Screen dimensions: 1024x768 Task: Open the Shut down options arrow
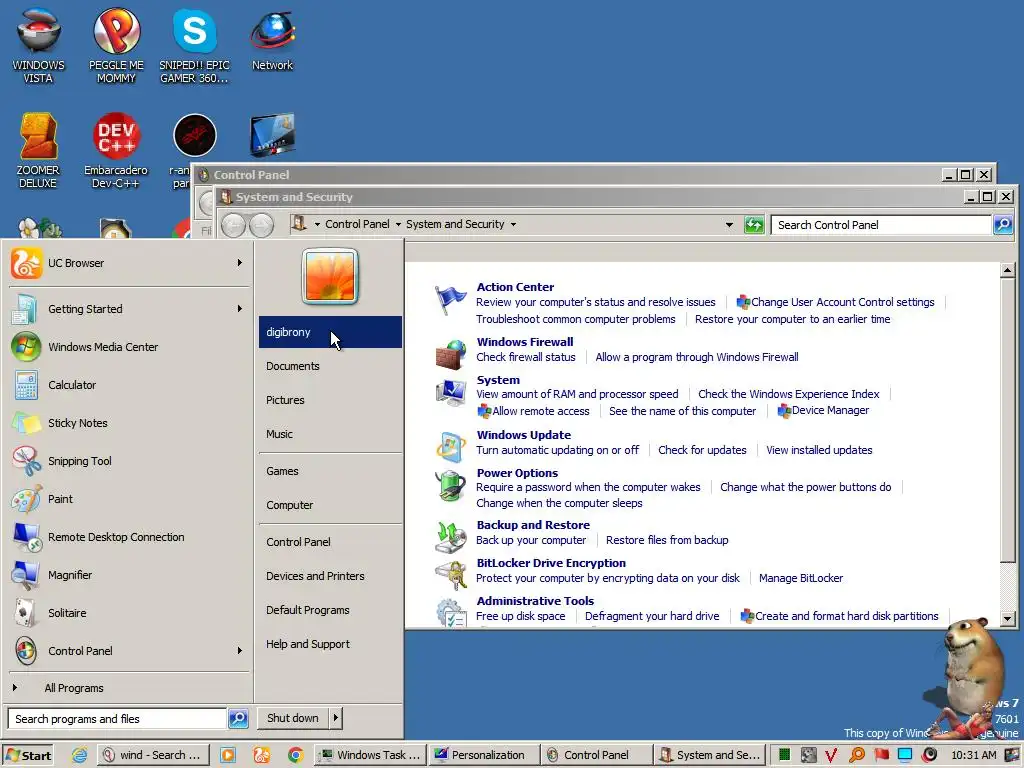336,718
